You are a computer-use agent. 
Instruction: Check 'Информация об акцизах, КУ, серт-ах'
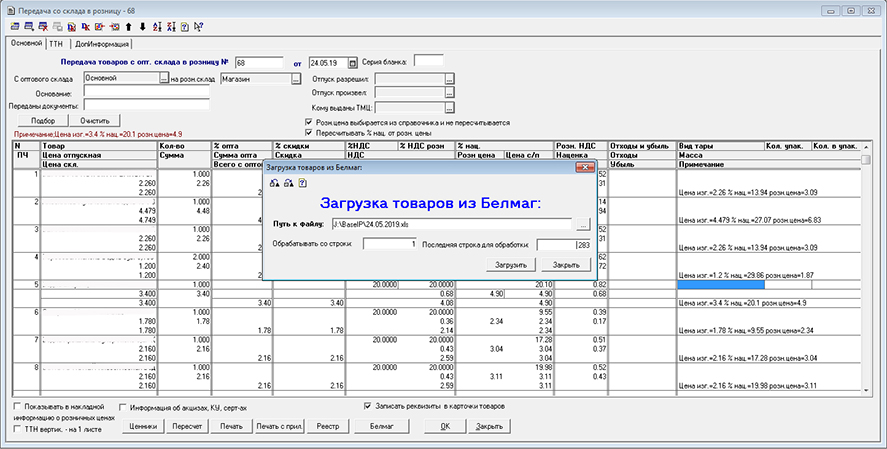tap(122, 407)
